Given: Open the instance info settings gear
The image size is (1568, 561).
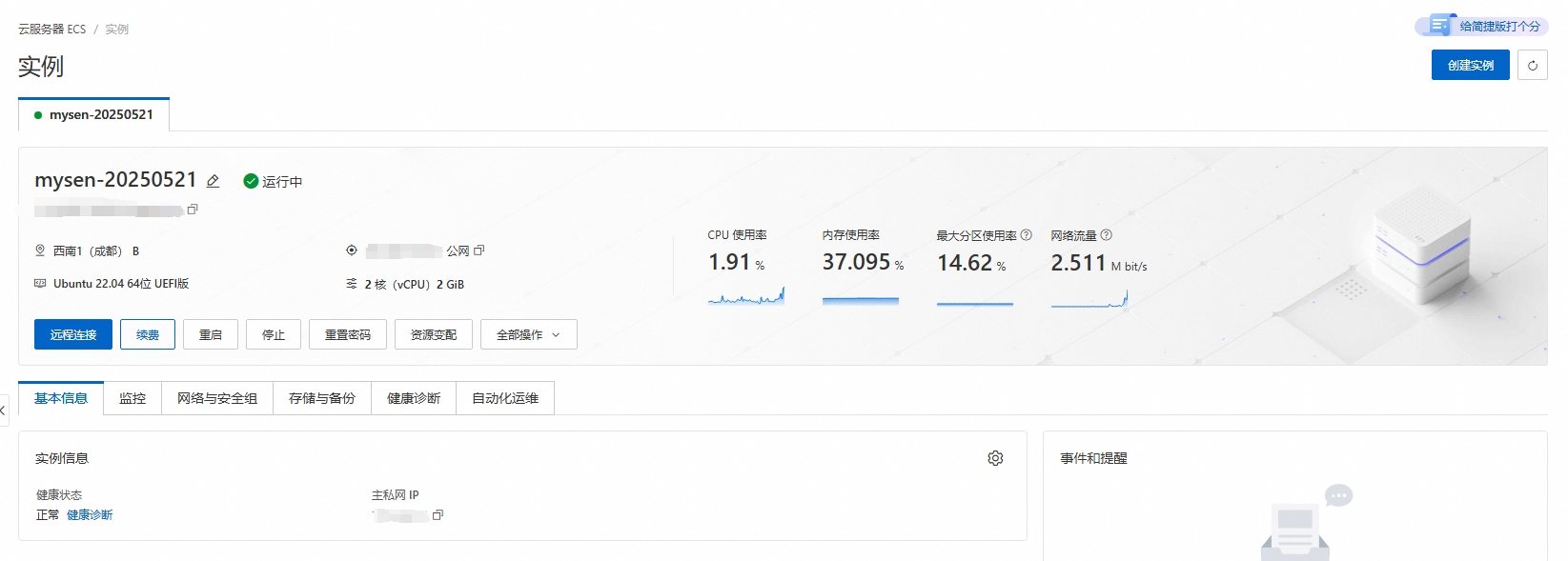Looking at the screenshot, I should (x=995, y=458).
